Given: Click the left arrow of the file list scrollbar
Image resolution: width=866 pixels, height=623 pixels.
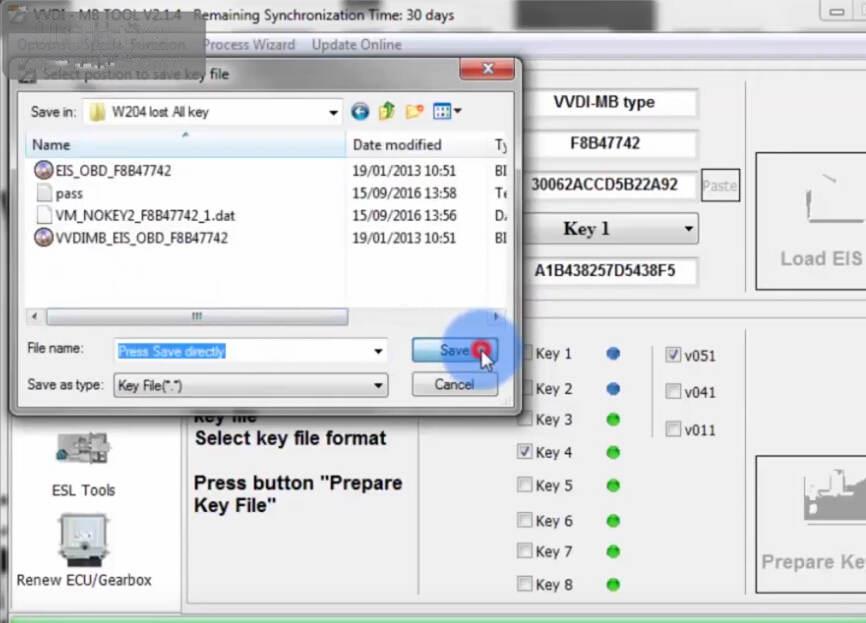Looking at the screenshot, I should [35, 316].
